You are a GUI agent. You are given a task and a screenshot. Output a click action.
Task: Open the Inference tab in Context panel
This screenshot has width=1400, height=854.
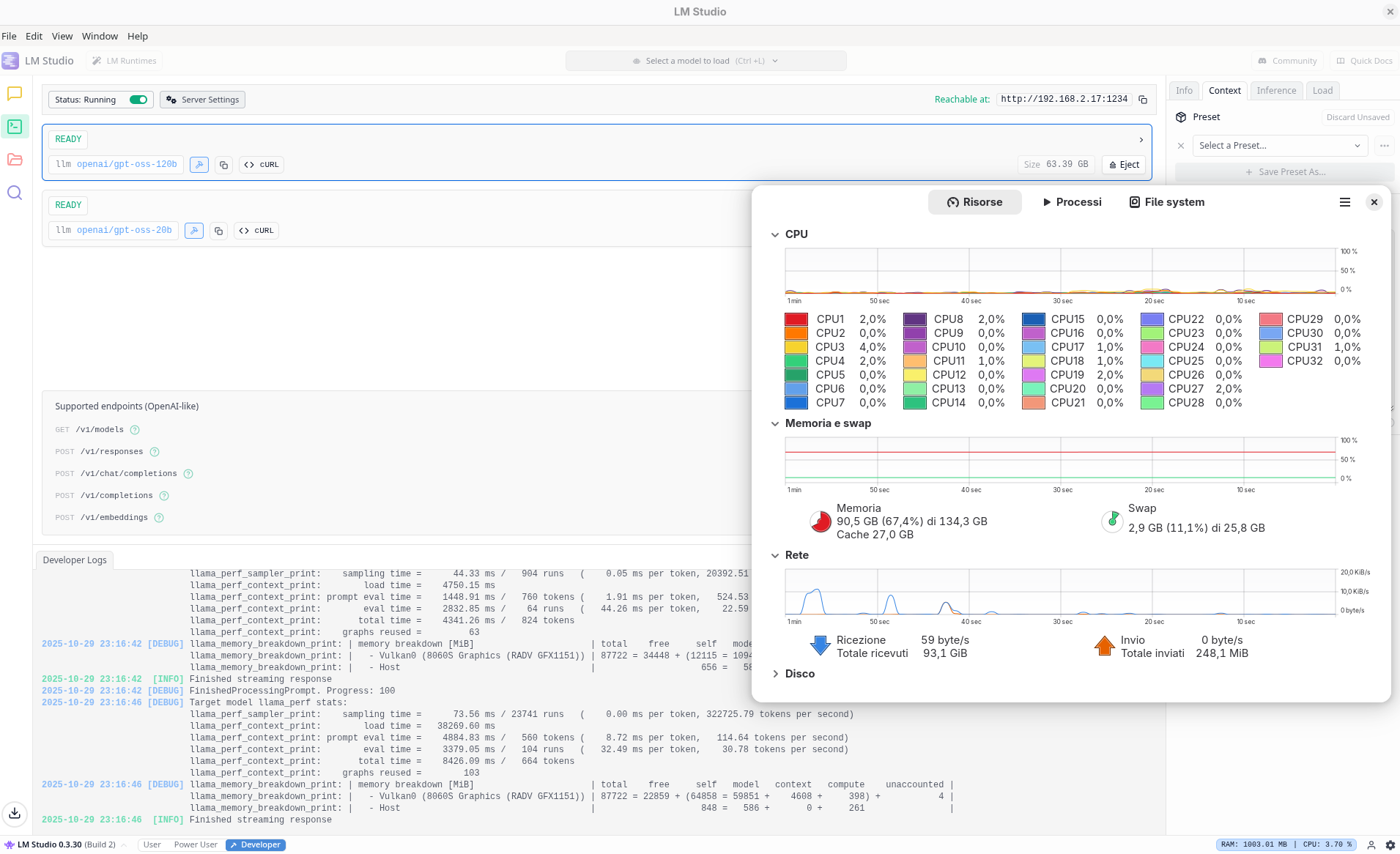pyautogui.click(x=1275, y=90)
